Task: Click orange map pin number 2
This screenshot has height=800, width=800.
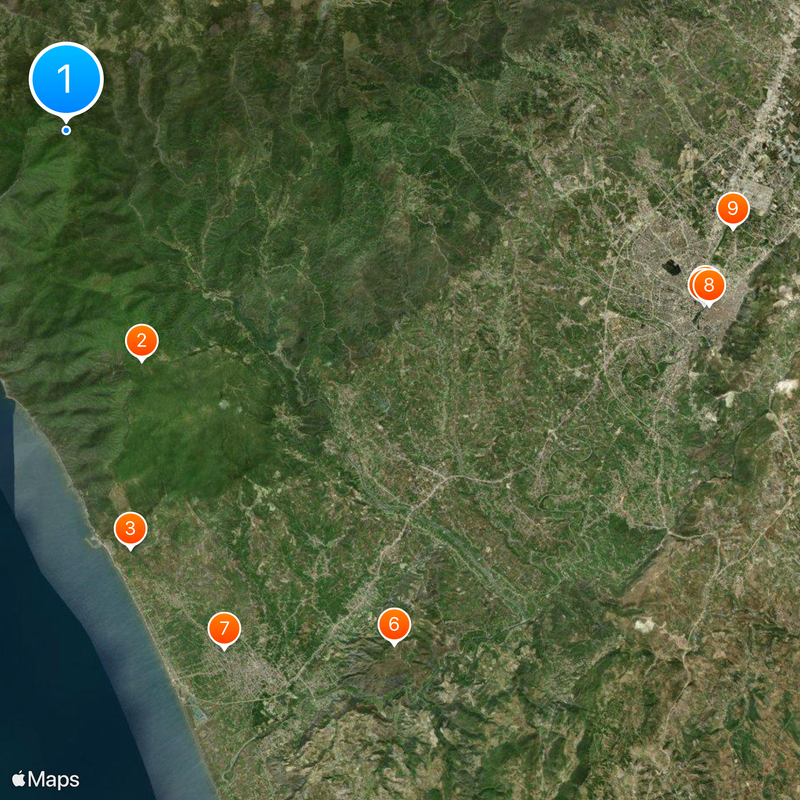Action: tap(141, 342)
